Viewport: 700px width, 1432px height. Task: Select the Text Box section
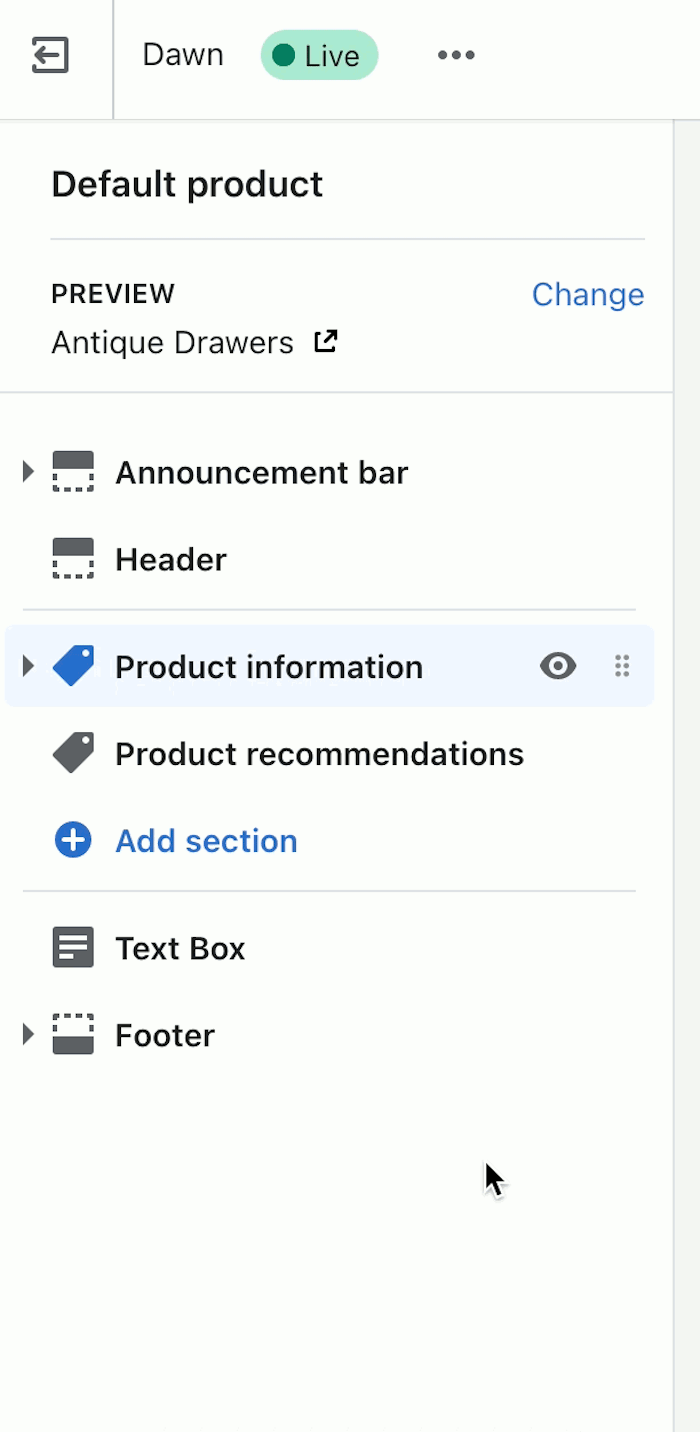point(180,947)
